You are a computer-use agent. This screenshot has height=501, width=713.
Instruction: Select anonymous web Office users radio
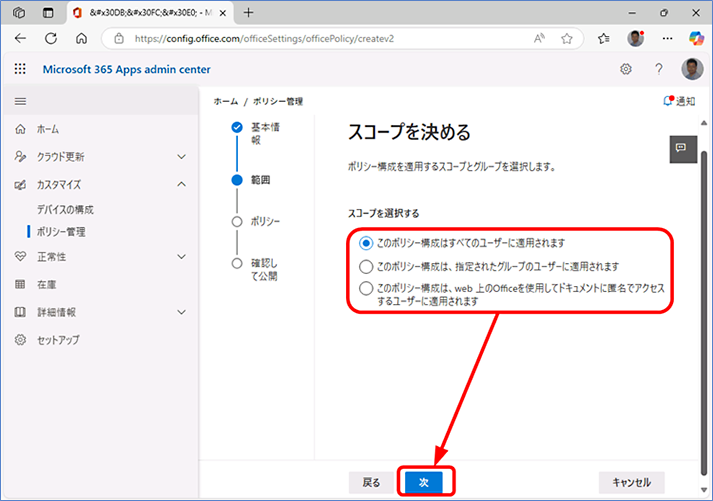click(366, 288)
